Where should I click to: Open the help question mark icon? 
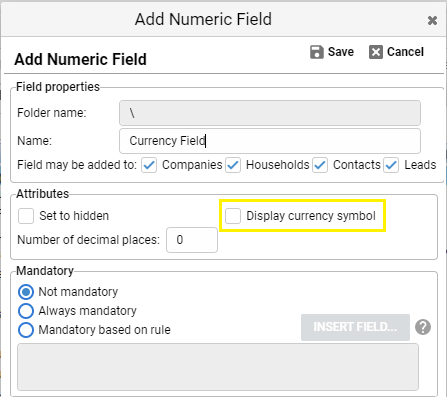[x=423, y=327]
